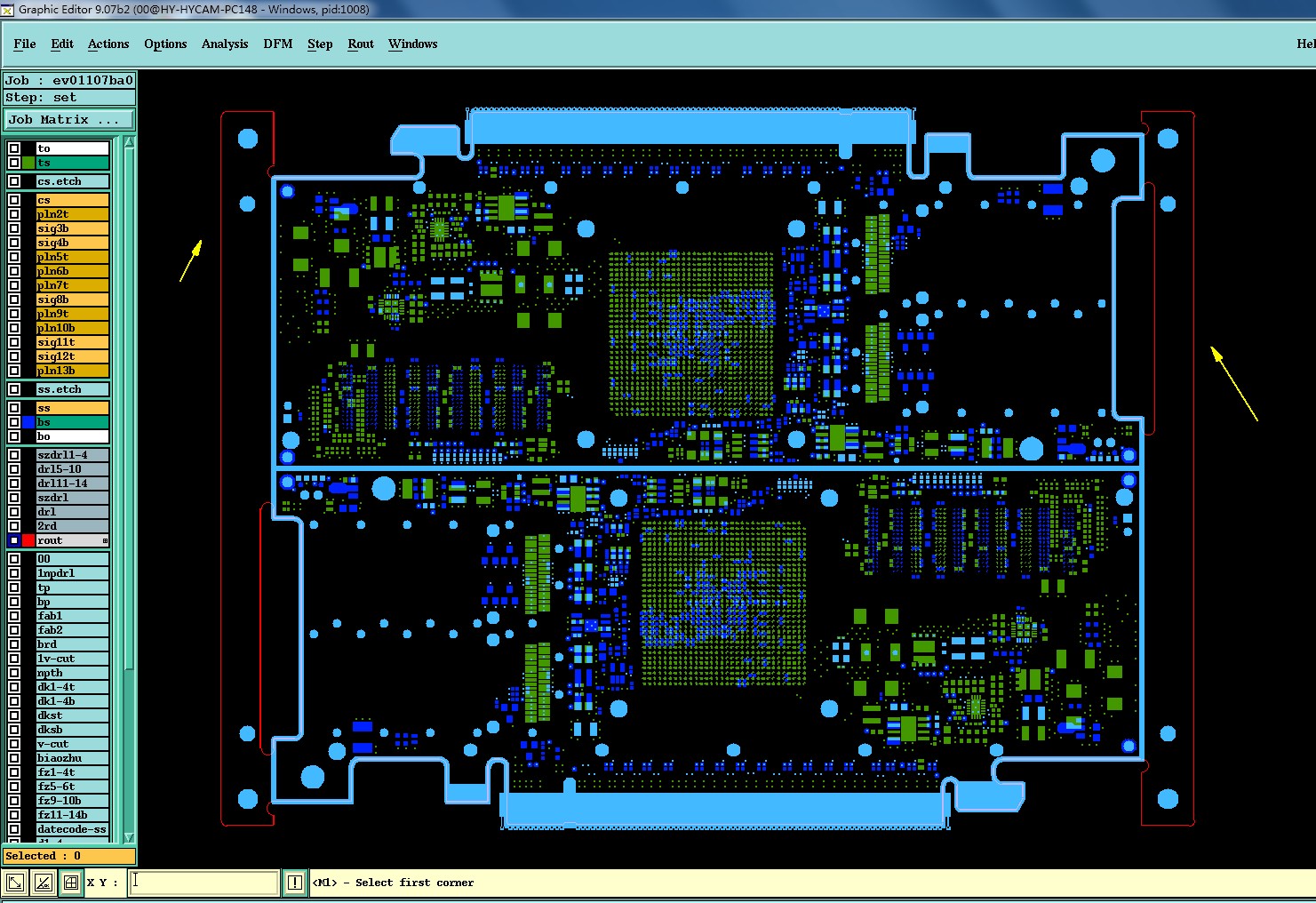Viewport: 1316px width, 903px height.
Task: Click the red color swatch of rout layer
Action: pos(28,540)
